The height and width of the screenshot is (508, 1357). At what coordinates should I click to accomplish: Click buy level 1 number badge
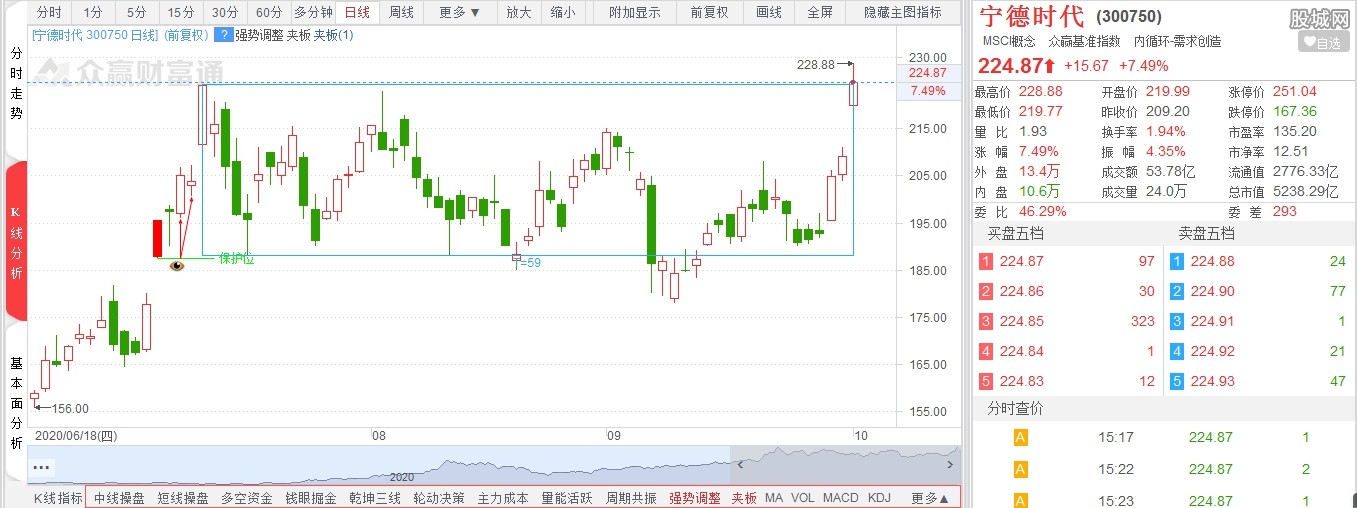pos(986,261)
